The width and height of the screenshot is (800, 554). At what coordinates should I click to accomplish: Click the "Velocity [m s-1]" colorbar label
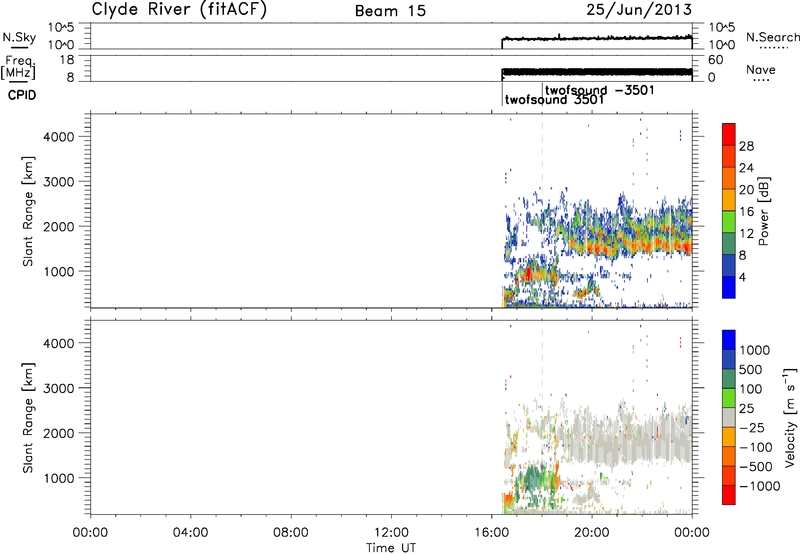(790, 417)
